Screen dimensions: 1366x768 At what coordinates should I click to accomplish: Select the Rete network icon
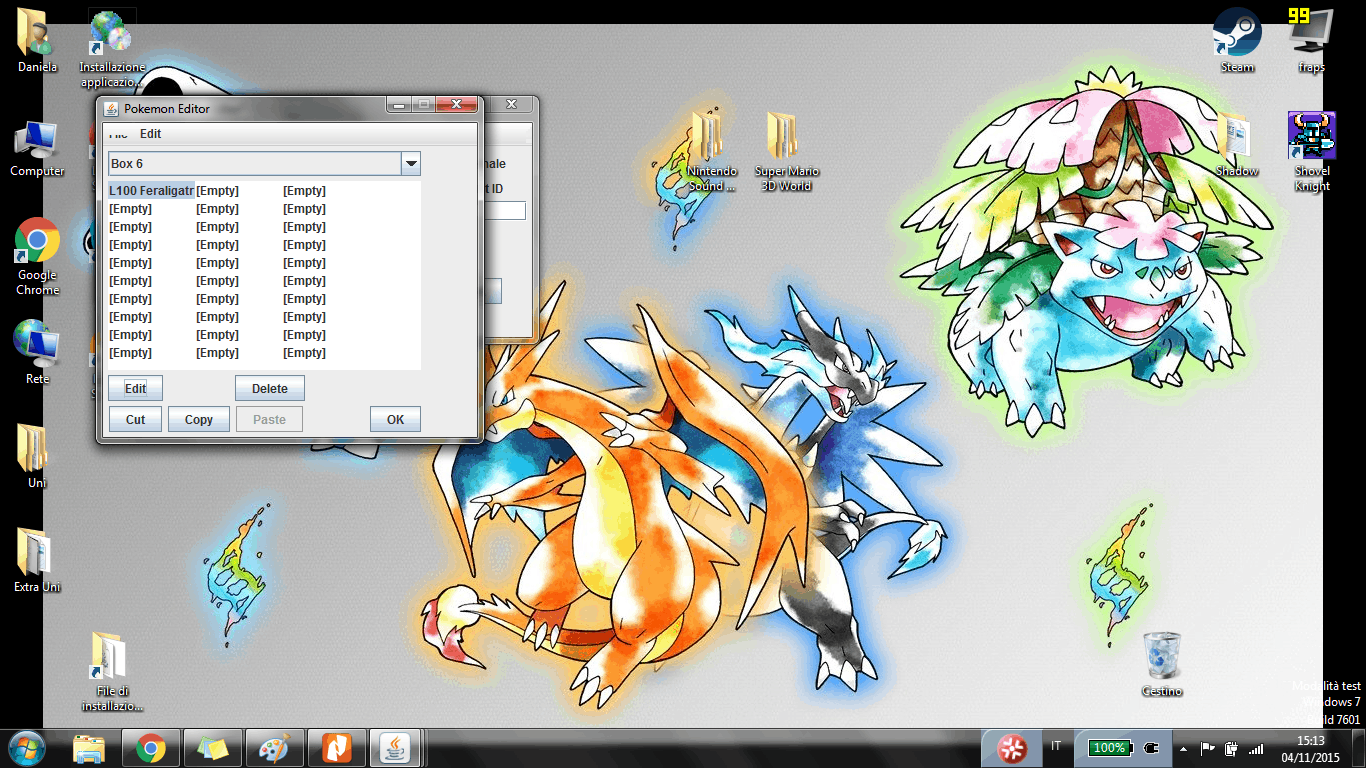pos(37,352)
